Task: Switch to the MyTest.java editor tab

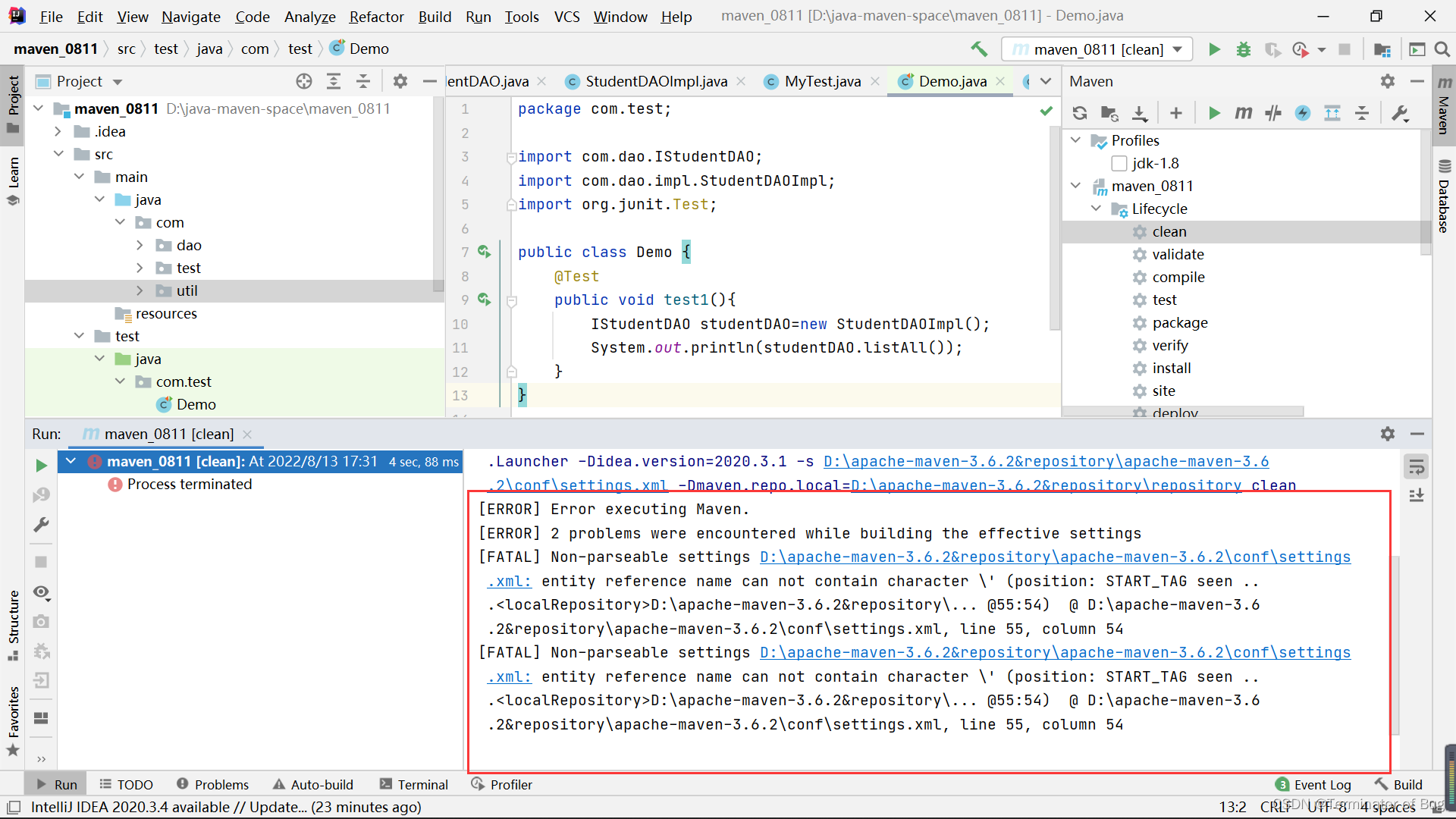Action: coord(823,81)
